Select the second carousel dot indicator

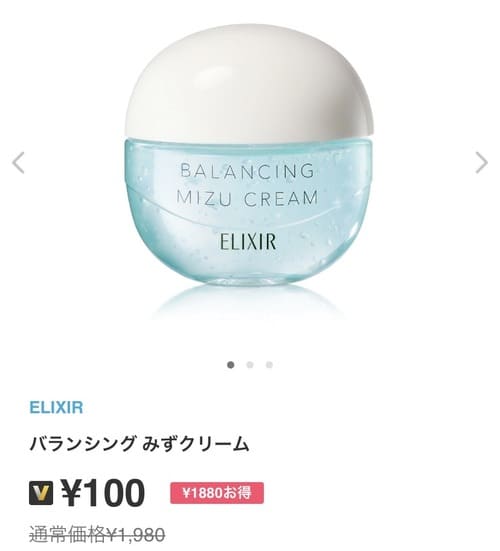(250, 365)
